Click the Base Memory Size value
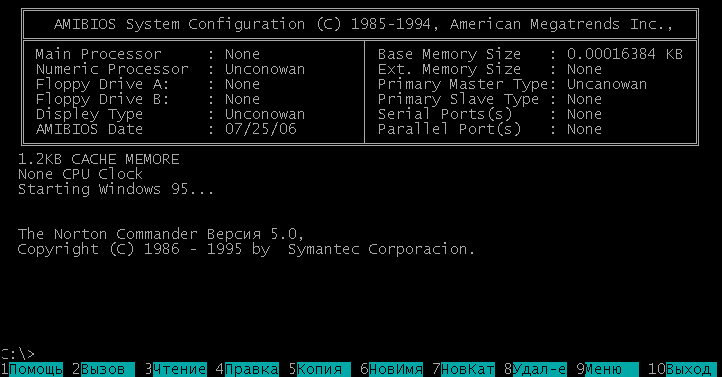Viewport: 722px width, 377px height. tap(624, 54)
